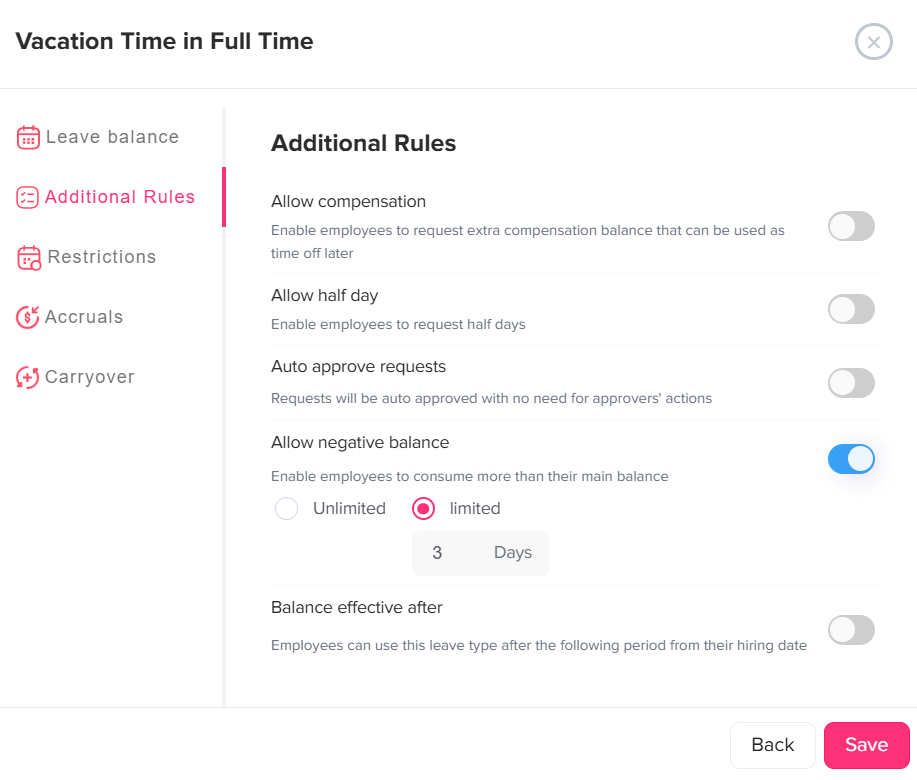Switch to the Restrictions tab

[x=102, y=258]
